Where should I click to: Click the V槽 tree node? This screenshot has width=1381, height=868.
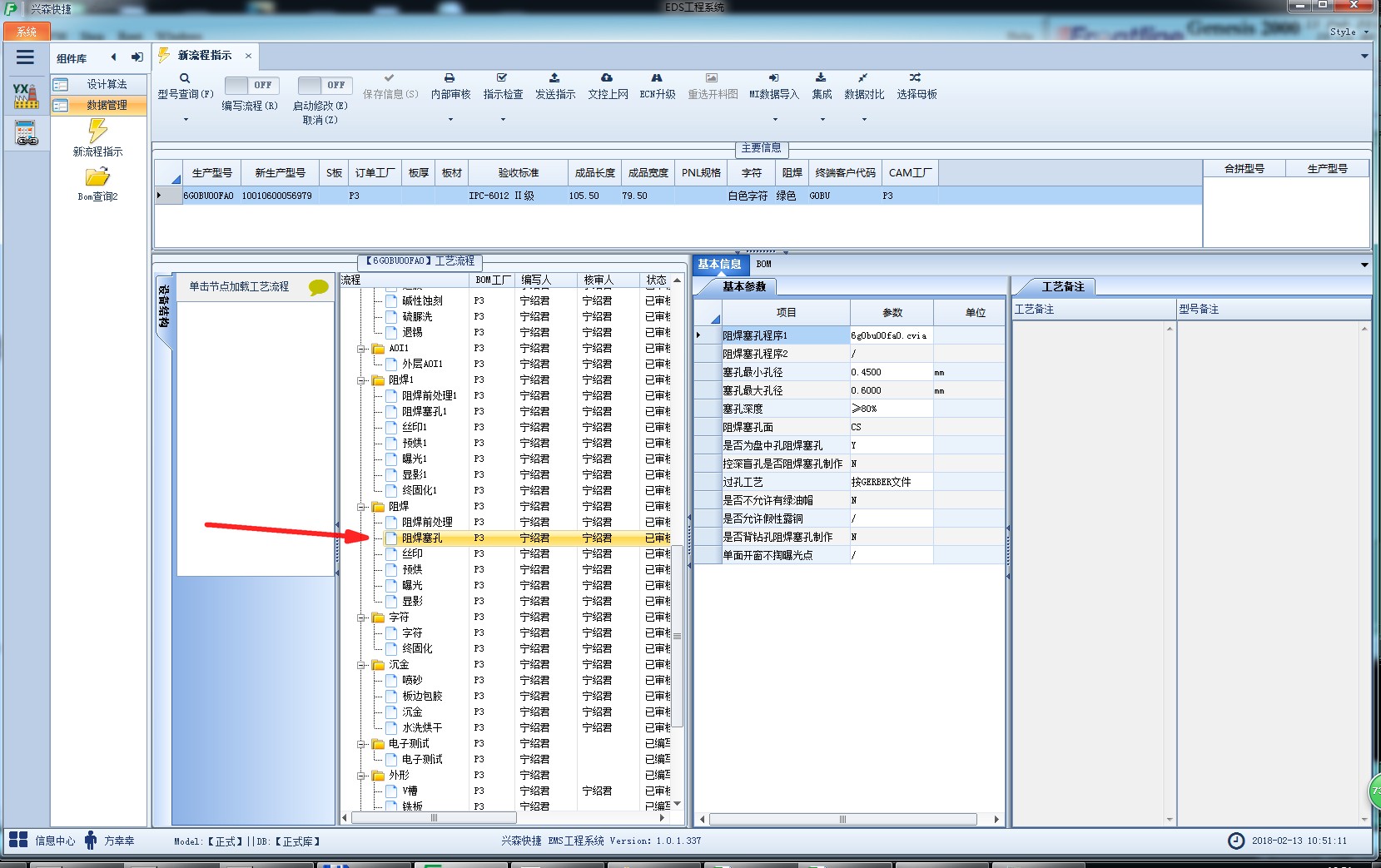[x=410, y=791]
